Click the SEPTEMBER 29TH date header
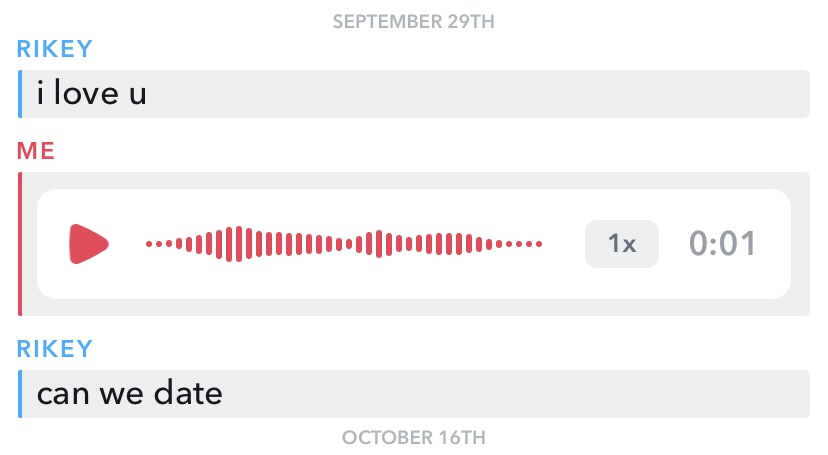Viewport: 828px width, 455px height. [x=413, y=22]
